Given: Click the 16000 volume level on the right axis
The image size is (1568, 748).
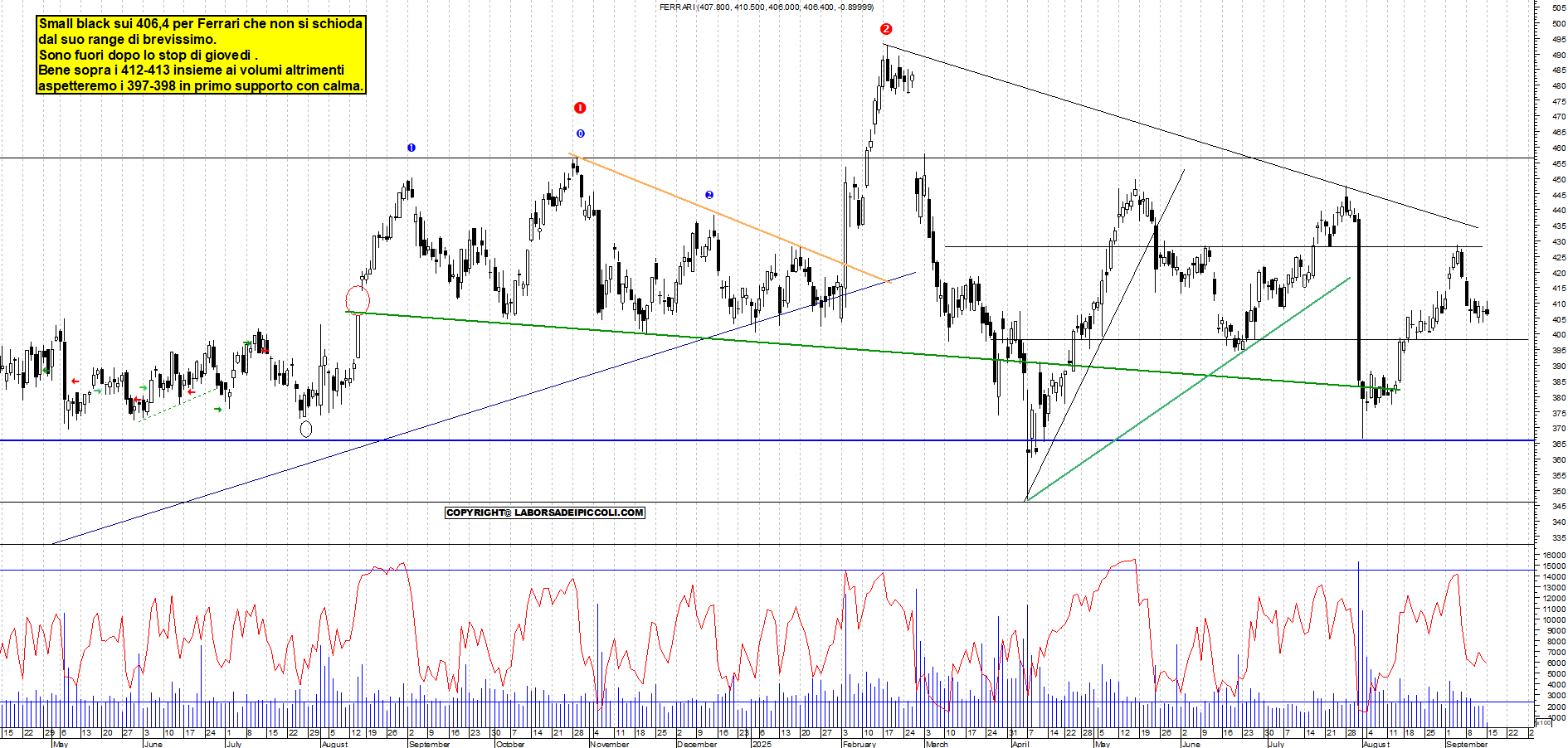Looking at the screenshot, I should click(x=1555, y=555).
